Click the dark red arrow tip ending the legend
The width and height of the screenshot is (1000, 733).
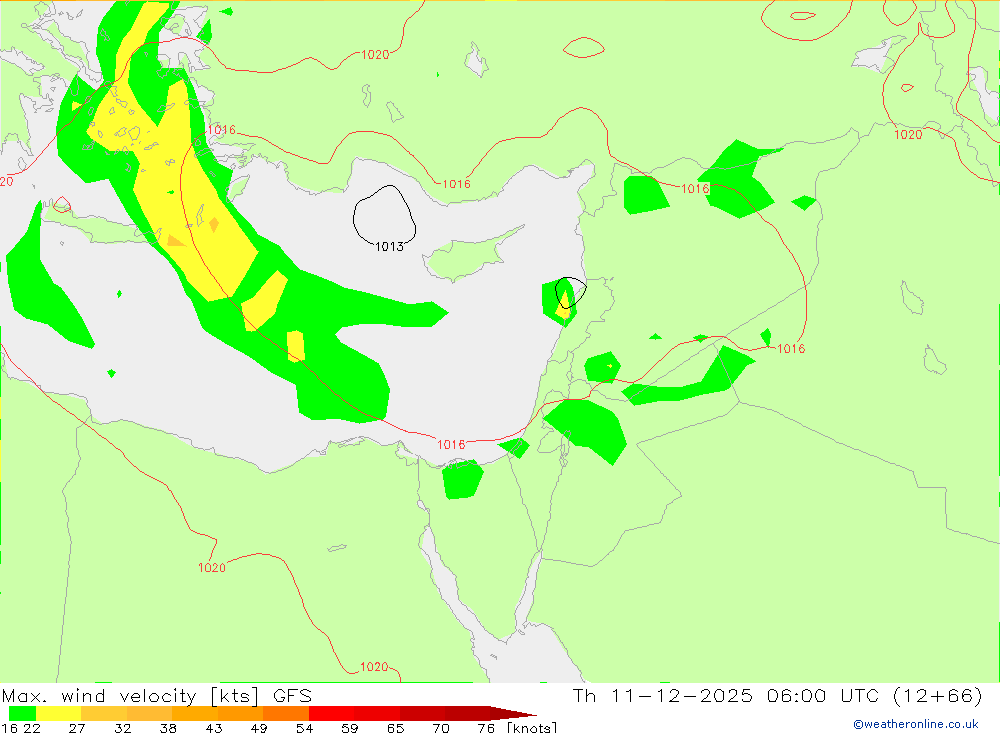[x=513, y=713]
